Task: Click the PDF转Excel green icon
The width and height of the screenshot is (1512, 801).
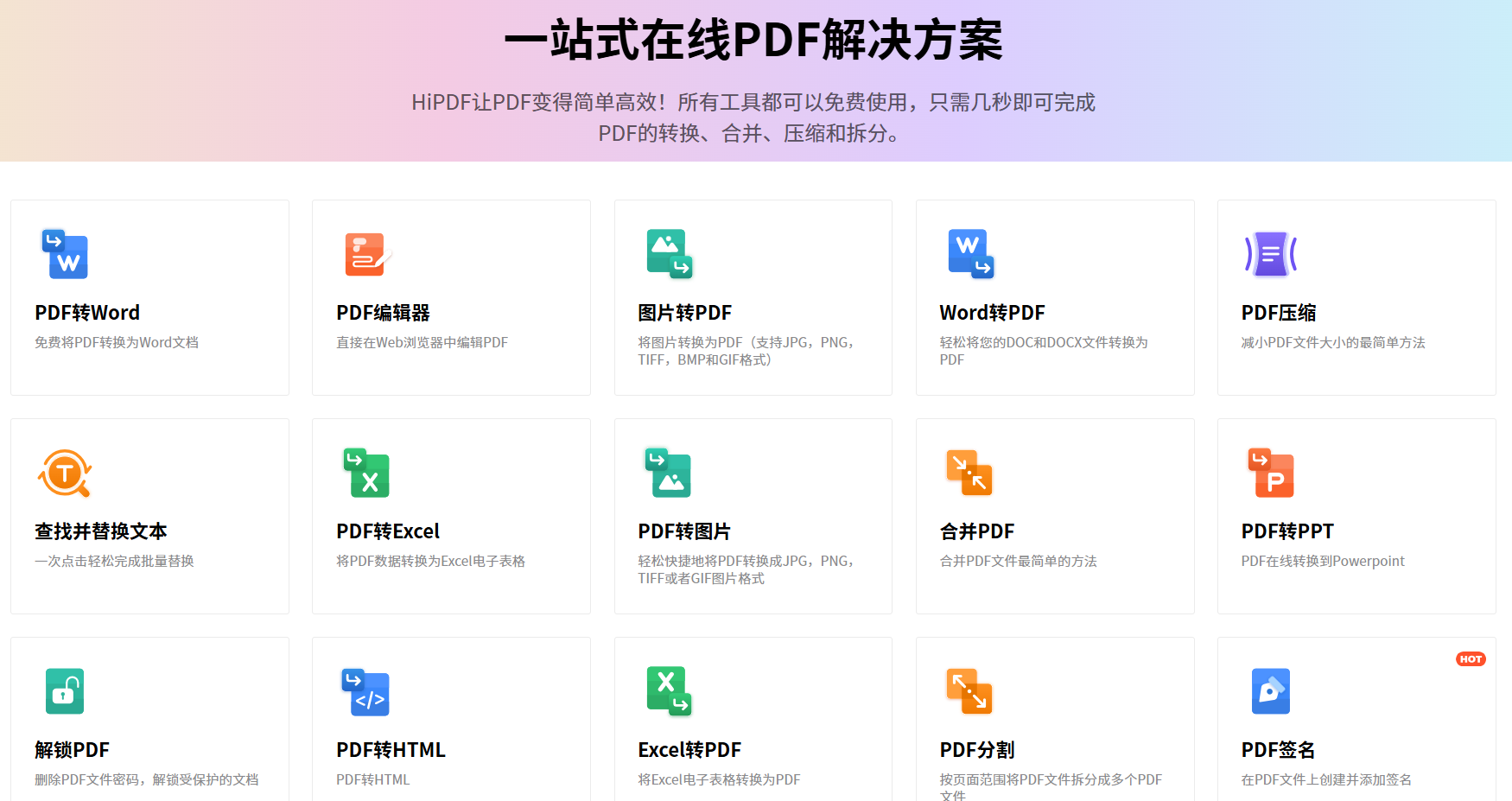Action: pyautogui.click(x=367, y=473)
